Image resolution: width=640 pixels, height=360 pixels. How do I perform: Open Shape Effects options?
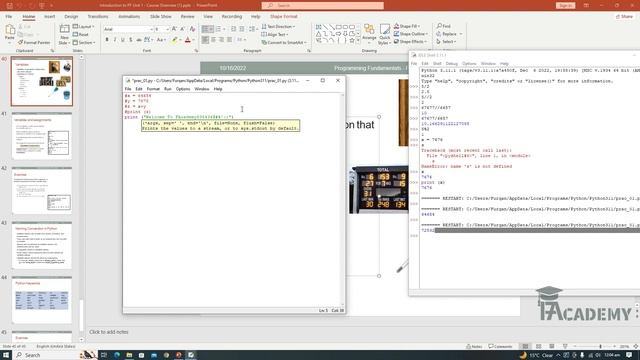[x=410, y=42]
